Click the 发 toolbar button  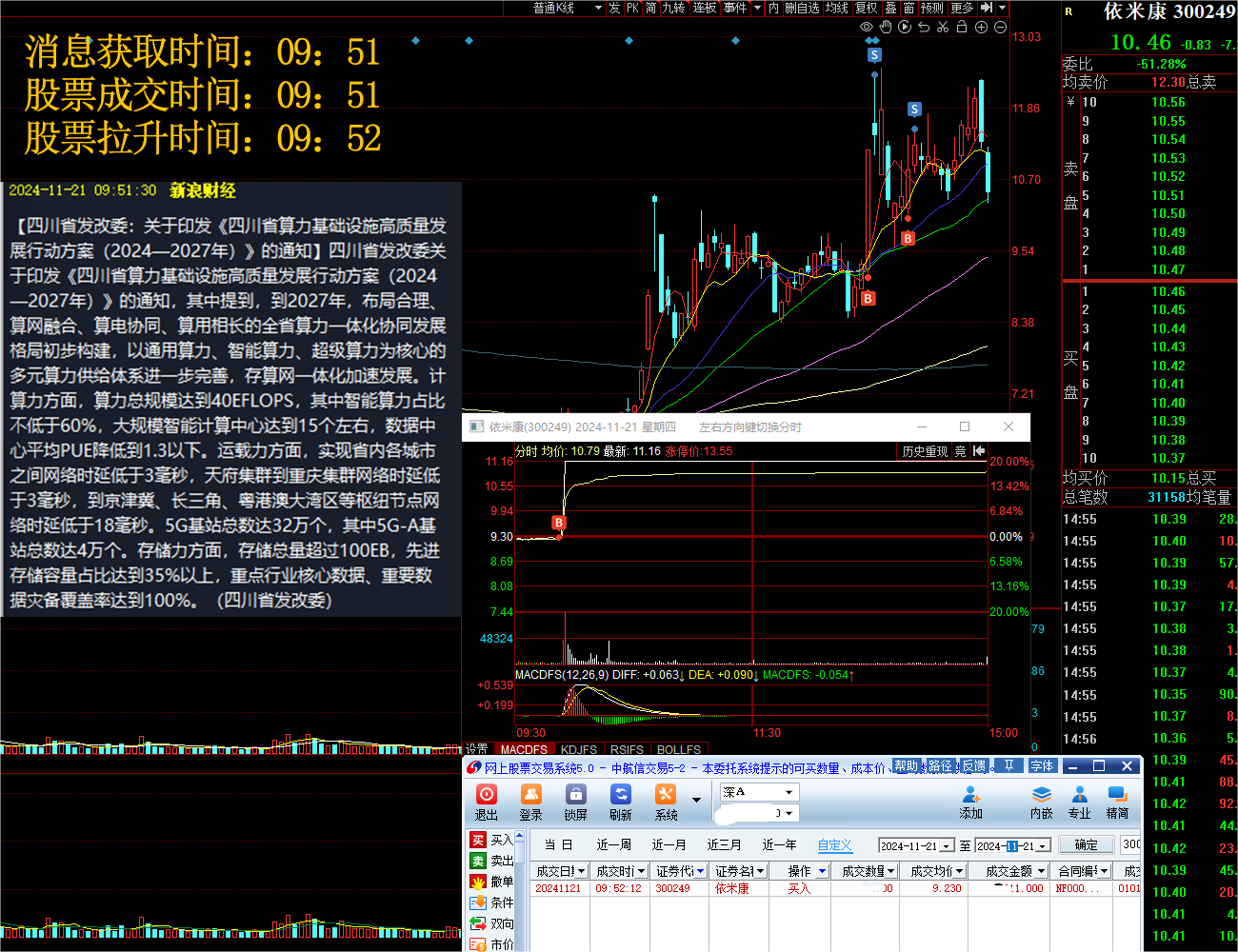(x=614, y=8)
